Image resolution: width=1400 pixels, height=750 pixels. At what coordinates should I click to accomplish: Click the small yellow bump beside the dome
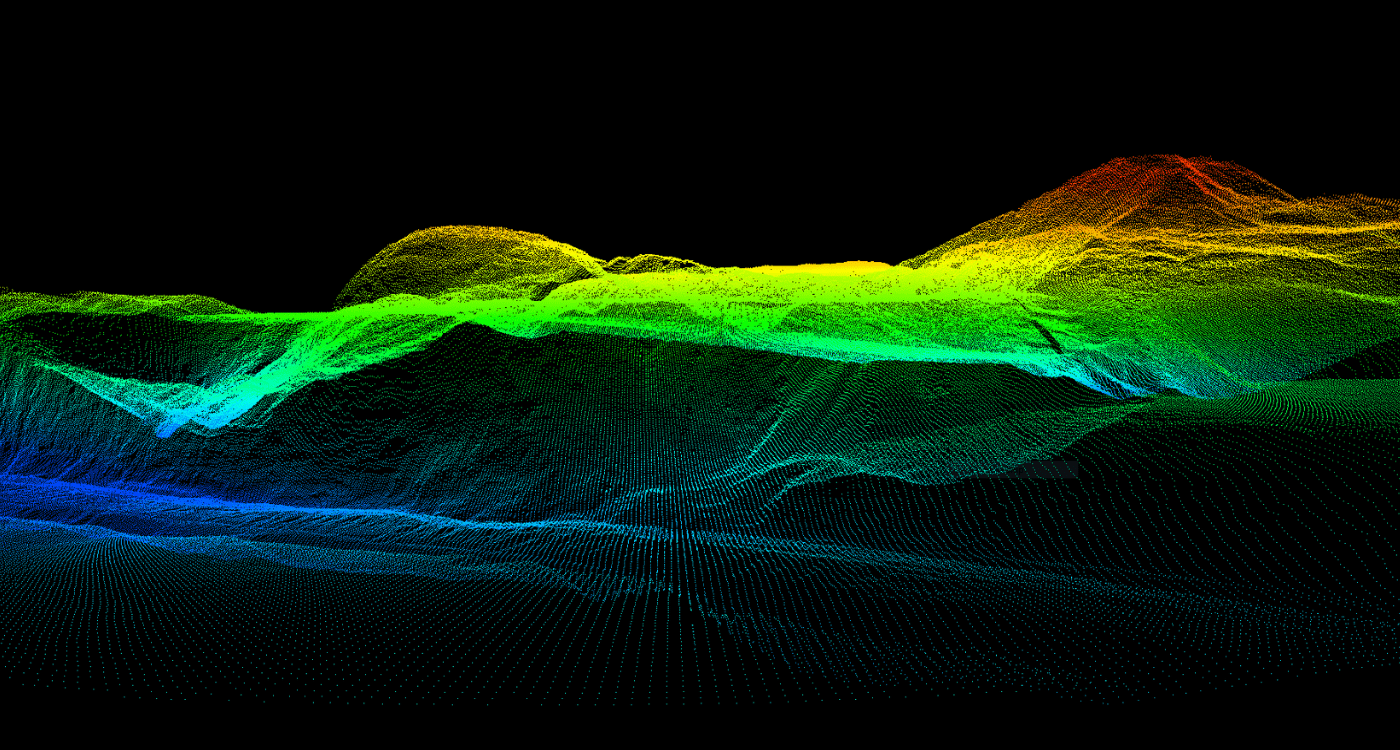650,264
